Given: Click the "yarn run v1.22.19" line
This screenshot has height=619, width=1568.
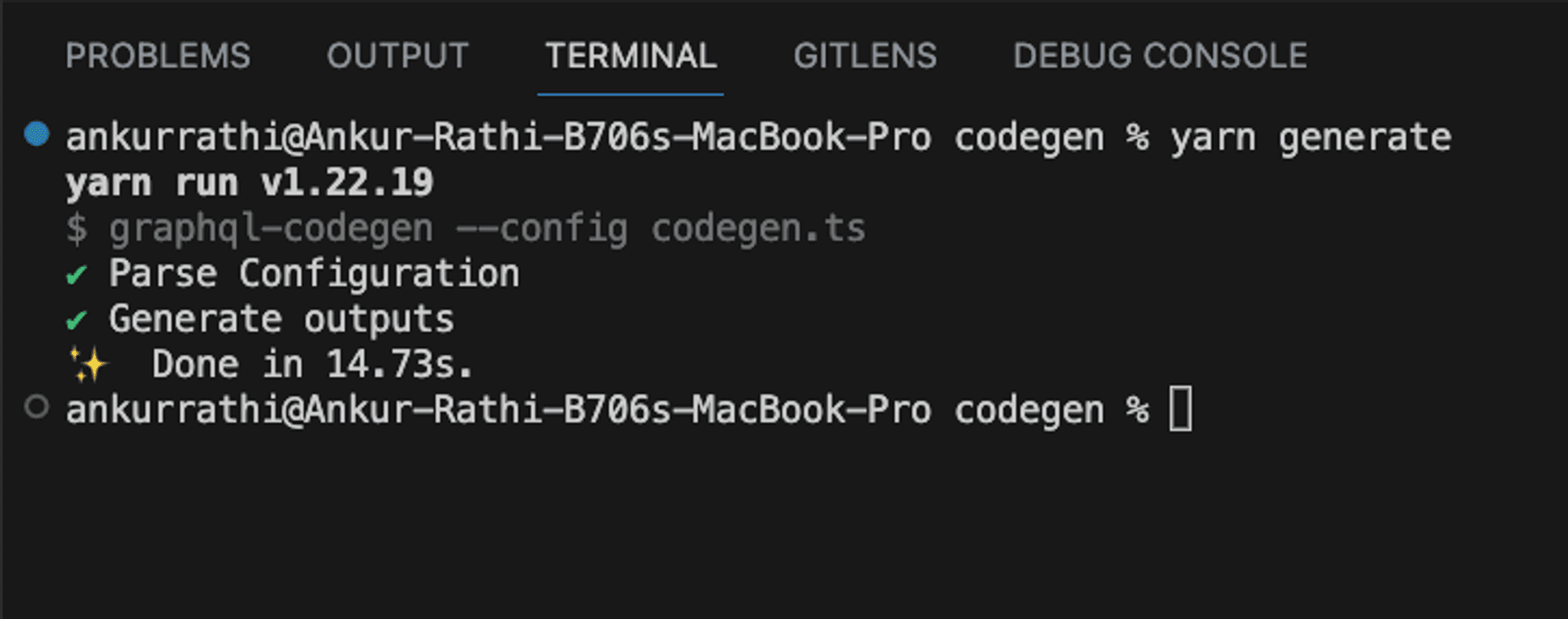Looking at the screenshot, I should [249, 183].
